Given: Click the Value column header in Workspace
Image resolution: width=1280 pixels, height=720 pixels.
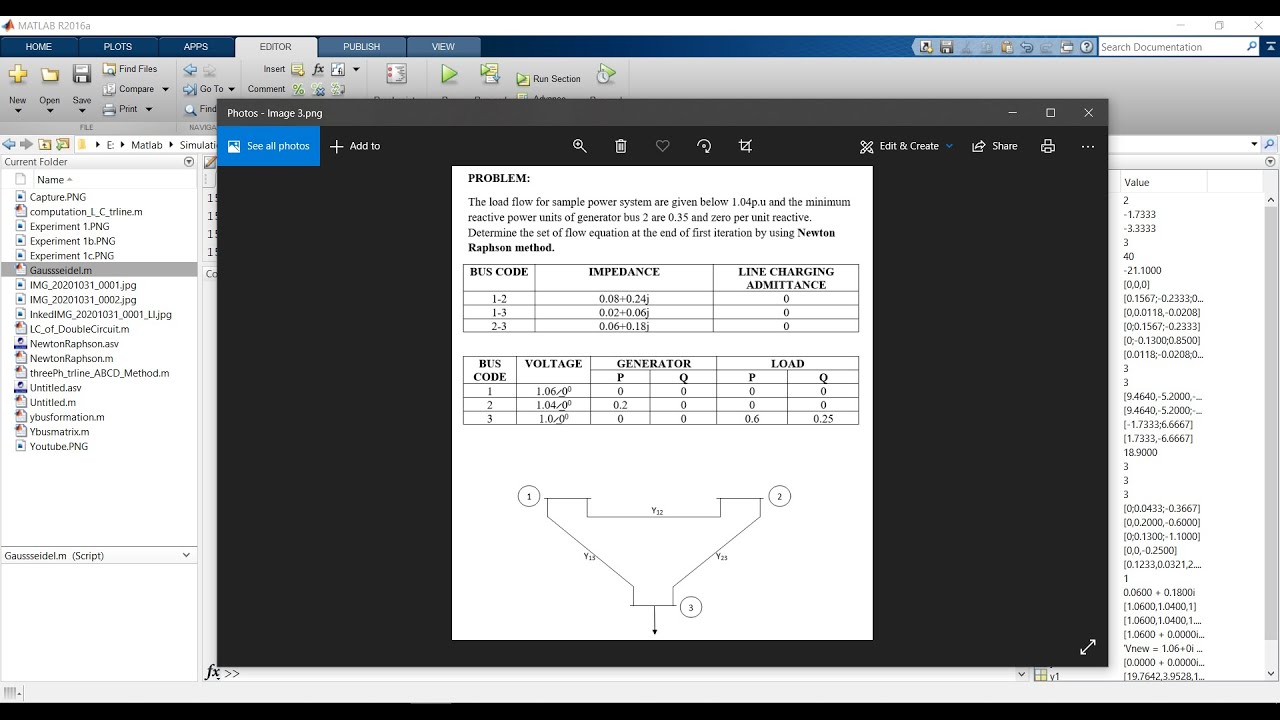Looking at the screenshot, I should 1163,182.
